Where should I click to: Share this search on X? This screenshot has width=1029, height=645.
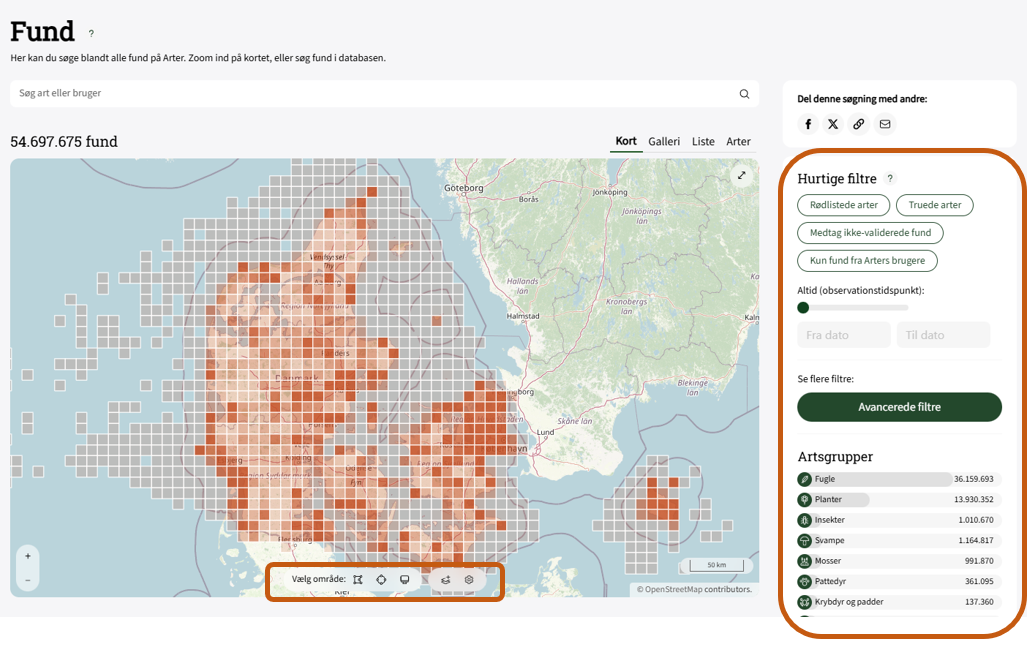[833, 124]
